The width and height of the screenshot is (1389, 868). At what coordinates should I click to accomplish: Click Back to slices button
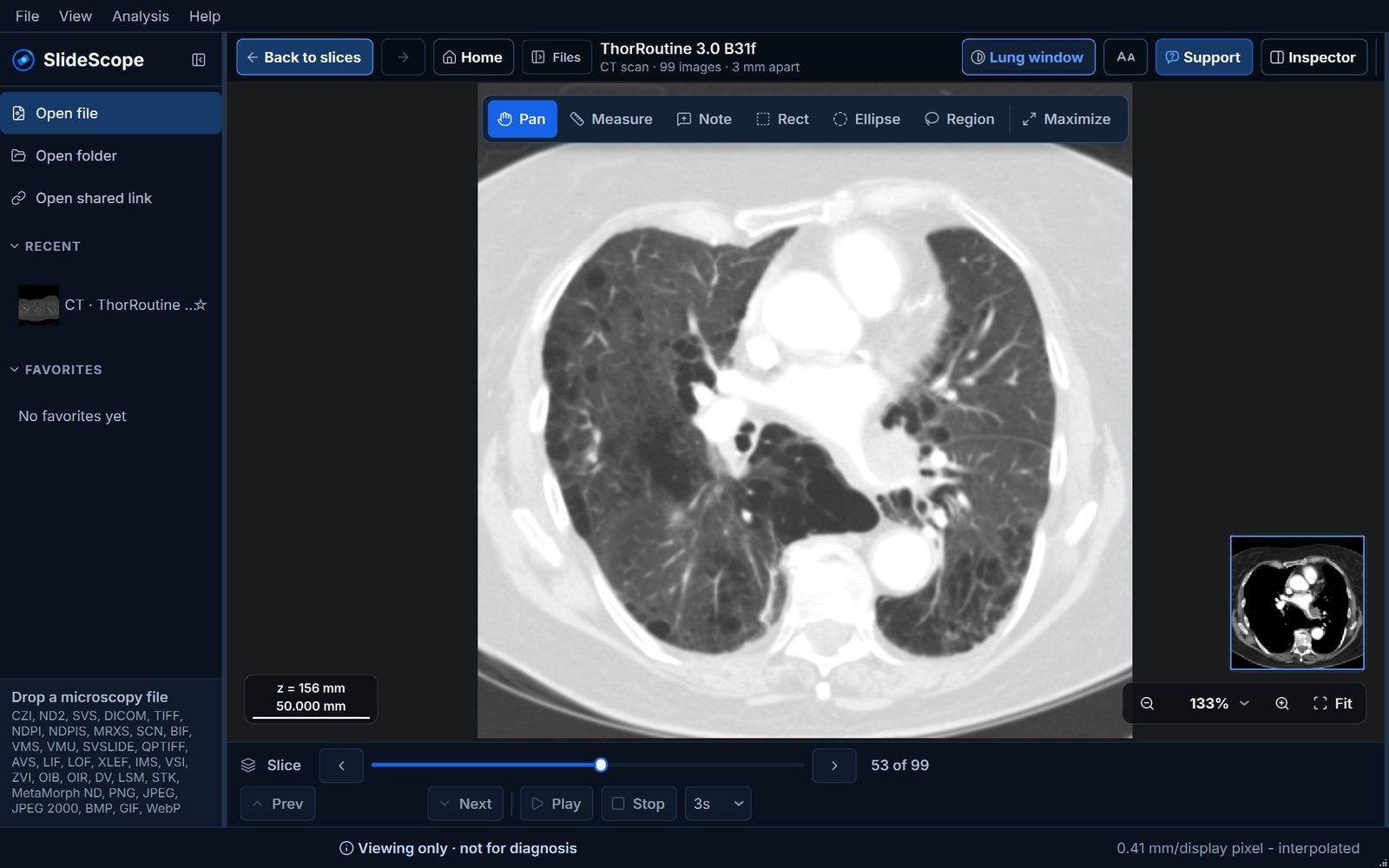[305, 57]
